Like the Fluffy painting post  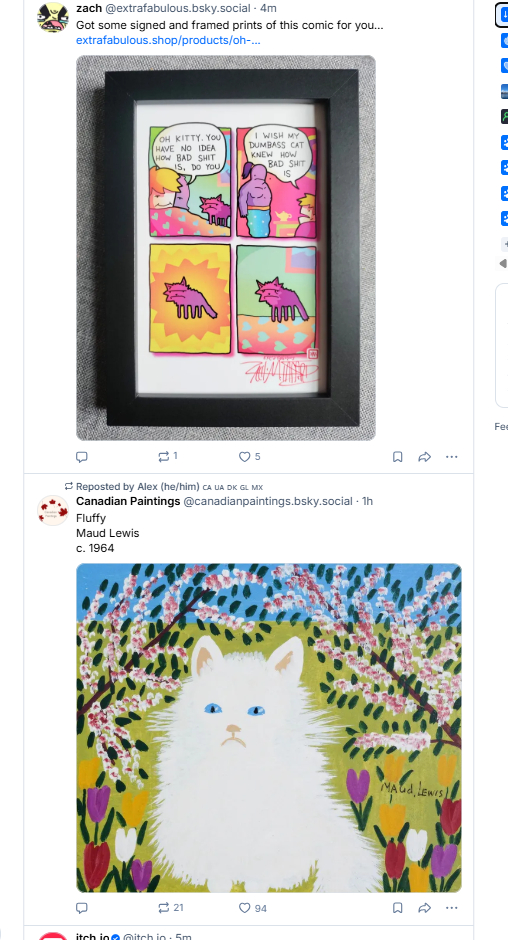[x=253, y=908]
